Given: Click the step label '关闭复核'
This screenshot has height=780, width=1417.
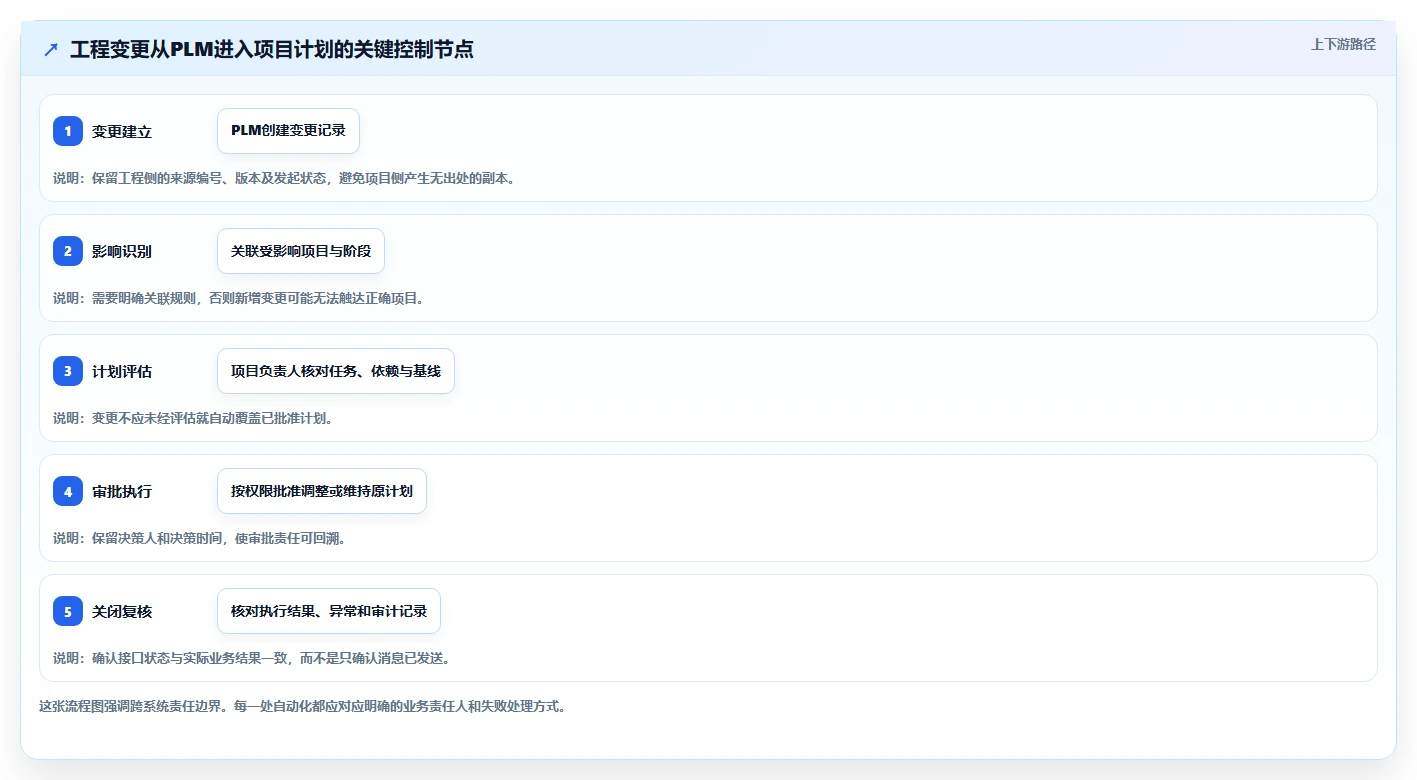Looking at the screenshot, I should [x=122, y=612].
